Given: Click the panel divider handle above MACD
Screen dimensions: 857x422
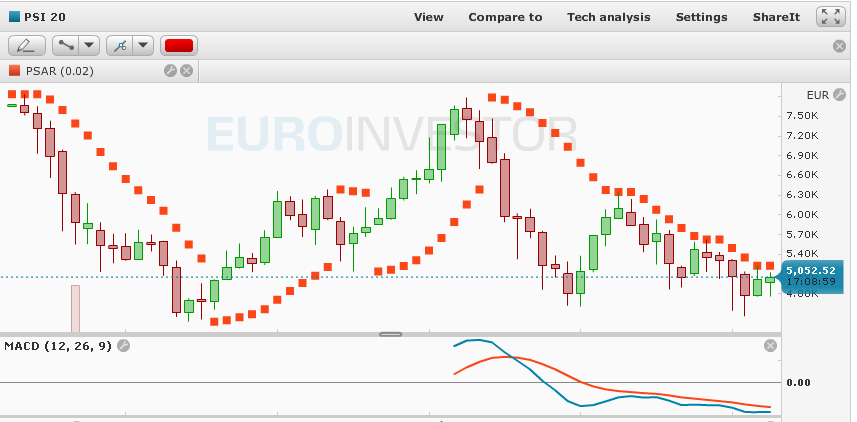Looking at the screenshot, I should point(390,334).
